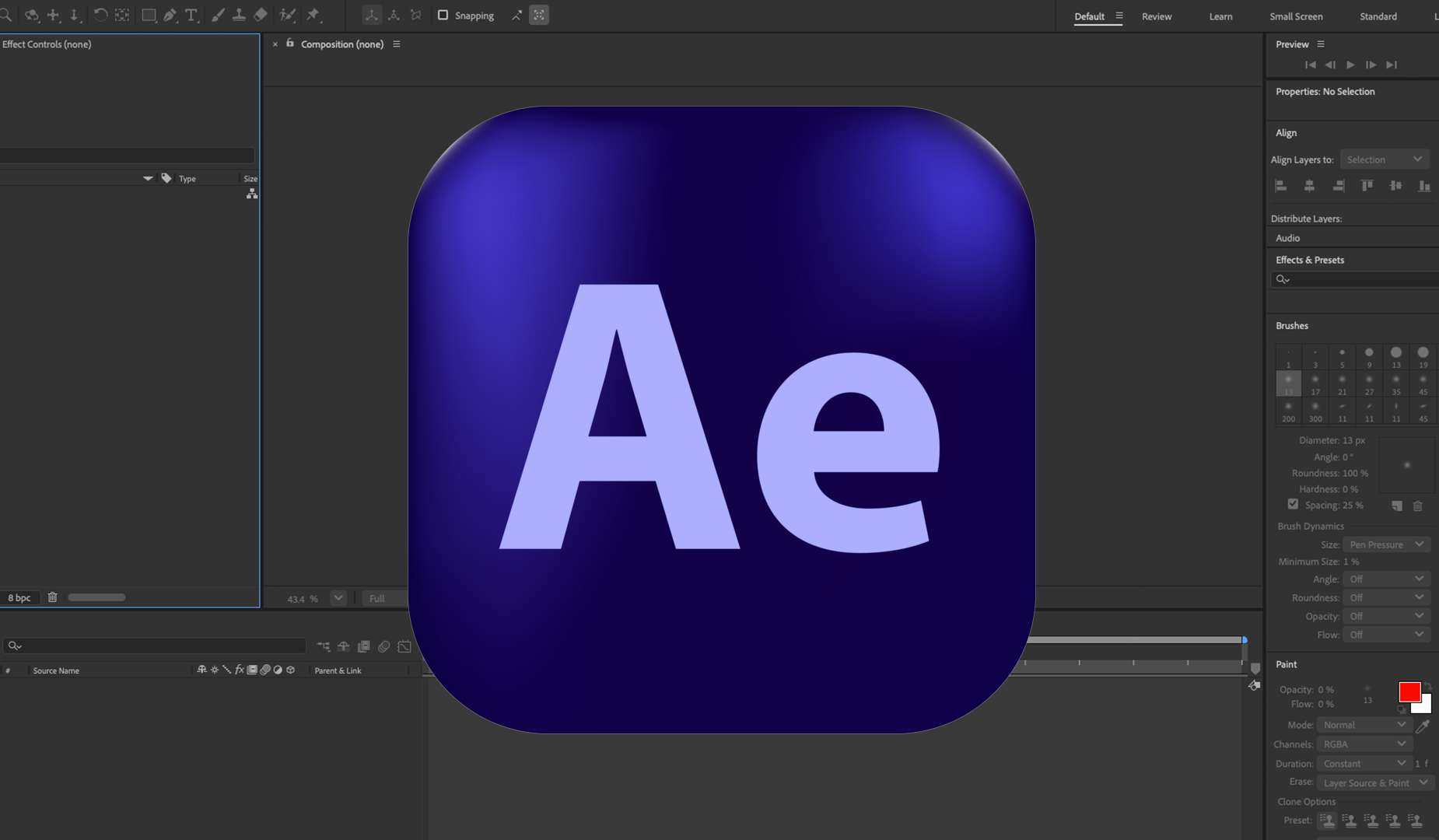Open the Preview panel menu
The image size is (1439, 840).
coord(1321,44)
